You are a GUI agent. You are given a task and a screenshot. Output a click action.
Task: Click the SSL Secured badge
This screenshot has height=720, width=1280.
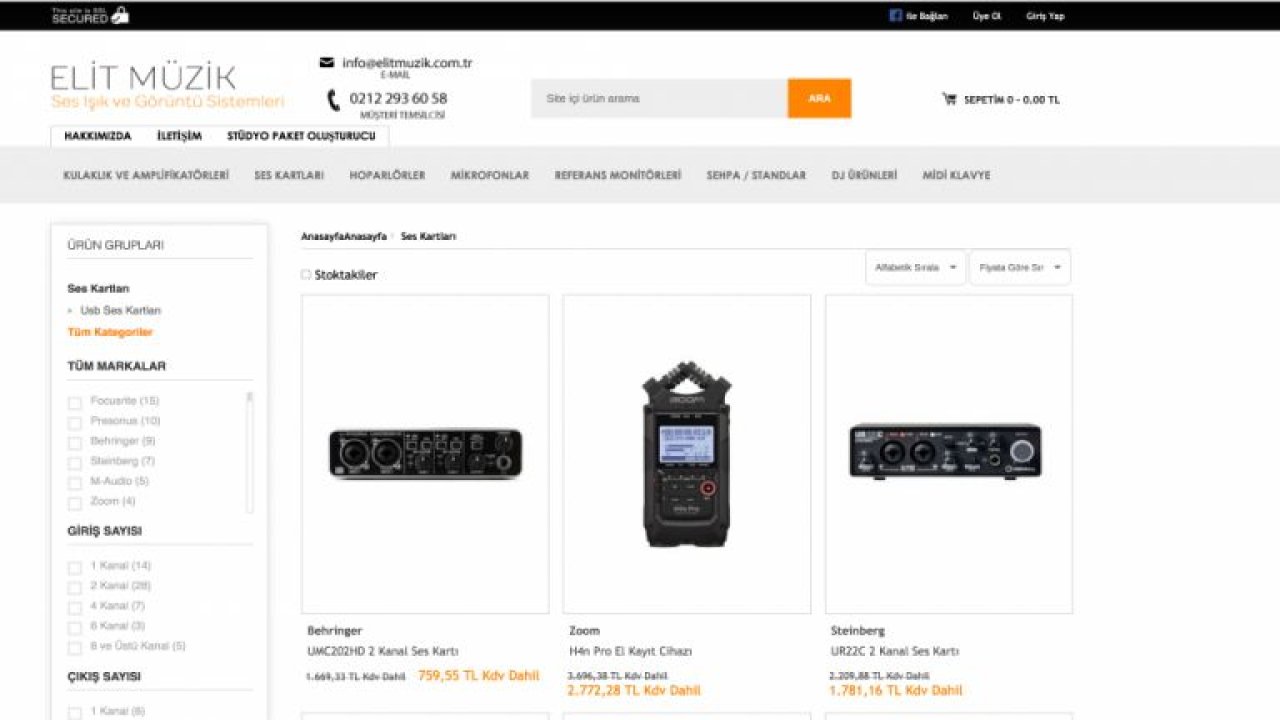click(90, 15)
